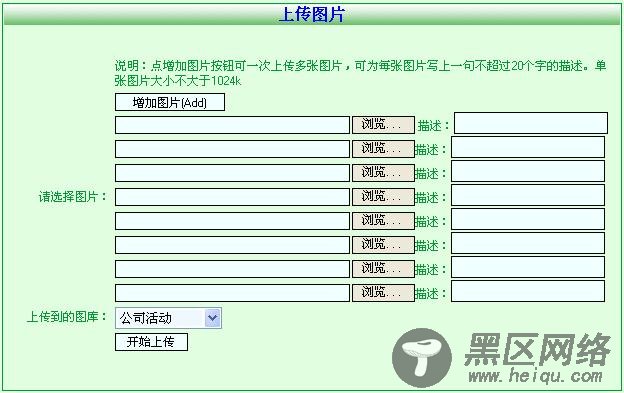Click the eighth 描述 description field
Image resolution: width=624 pixels, height=393 pixels.
[x=528, y=291]
